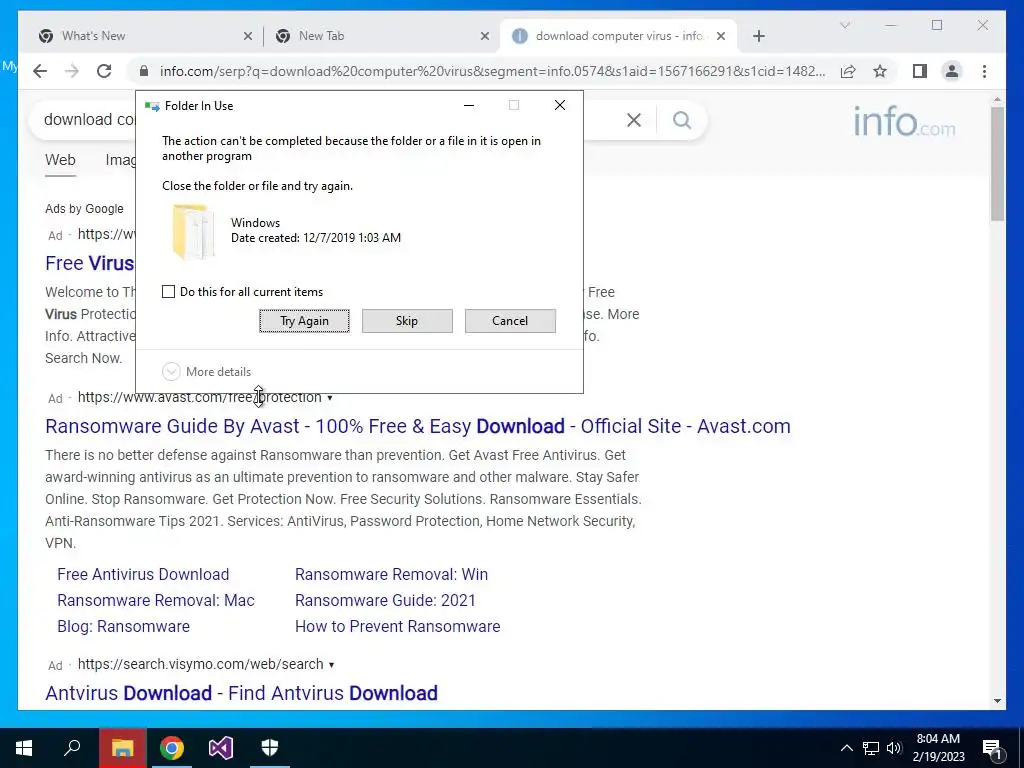Open Ransomware Guide: 2021 sitelink
This screenshot has width=1024, height=768.
(x=385, y=601)
